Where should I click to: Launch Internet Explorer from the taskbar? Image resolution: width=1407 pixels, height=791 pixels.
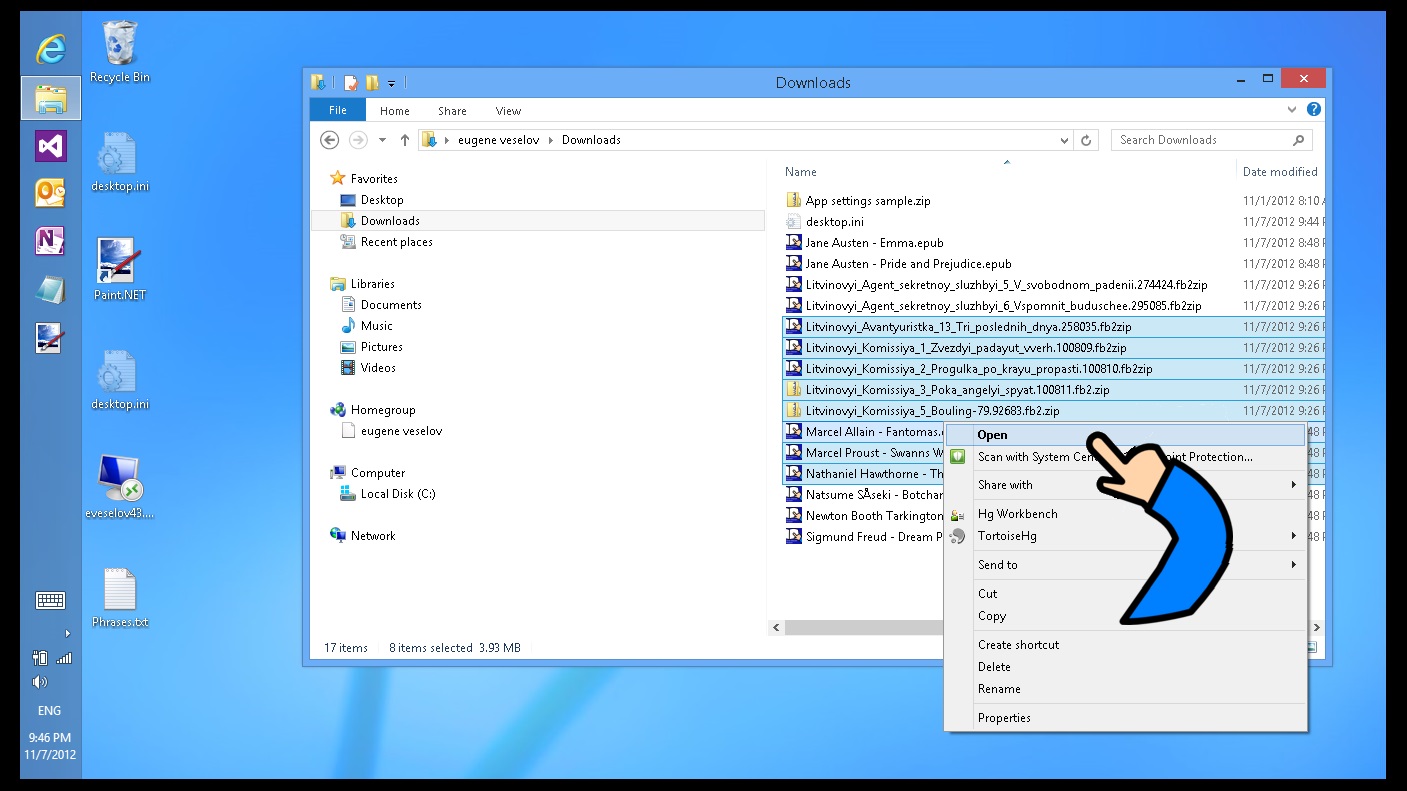[x=50, y=48]
